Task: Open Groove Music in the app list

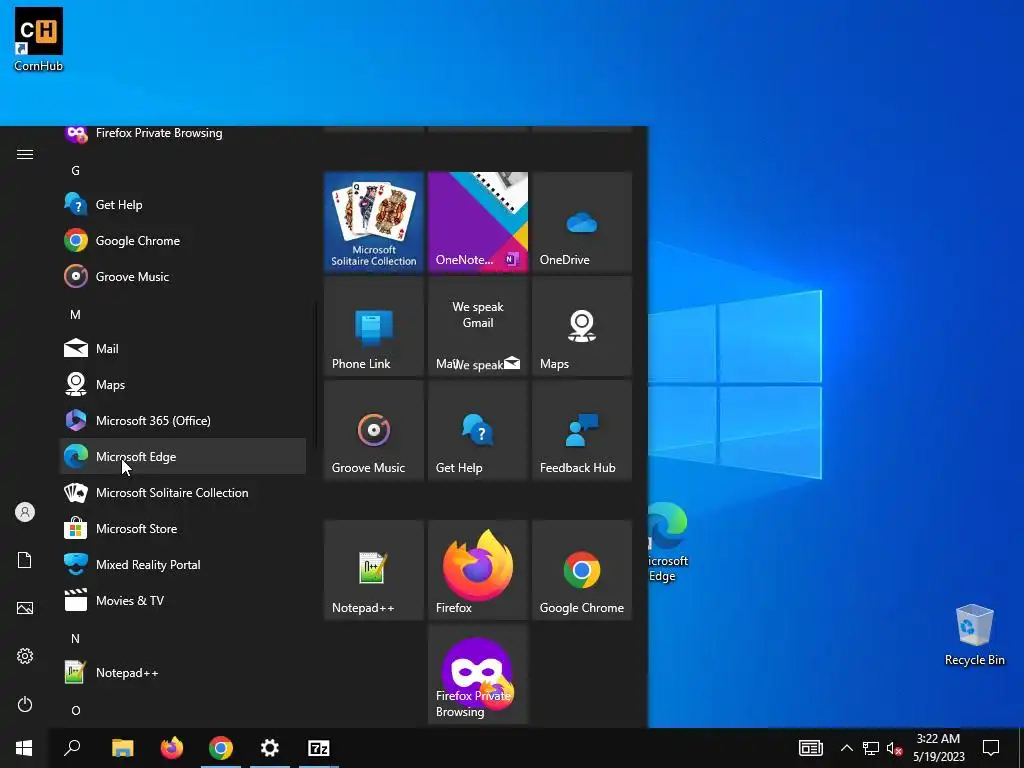Action: [183, 276]
